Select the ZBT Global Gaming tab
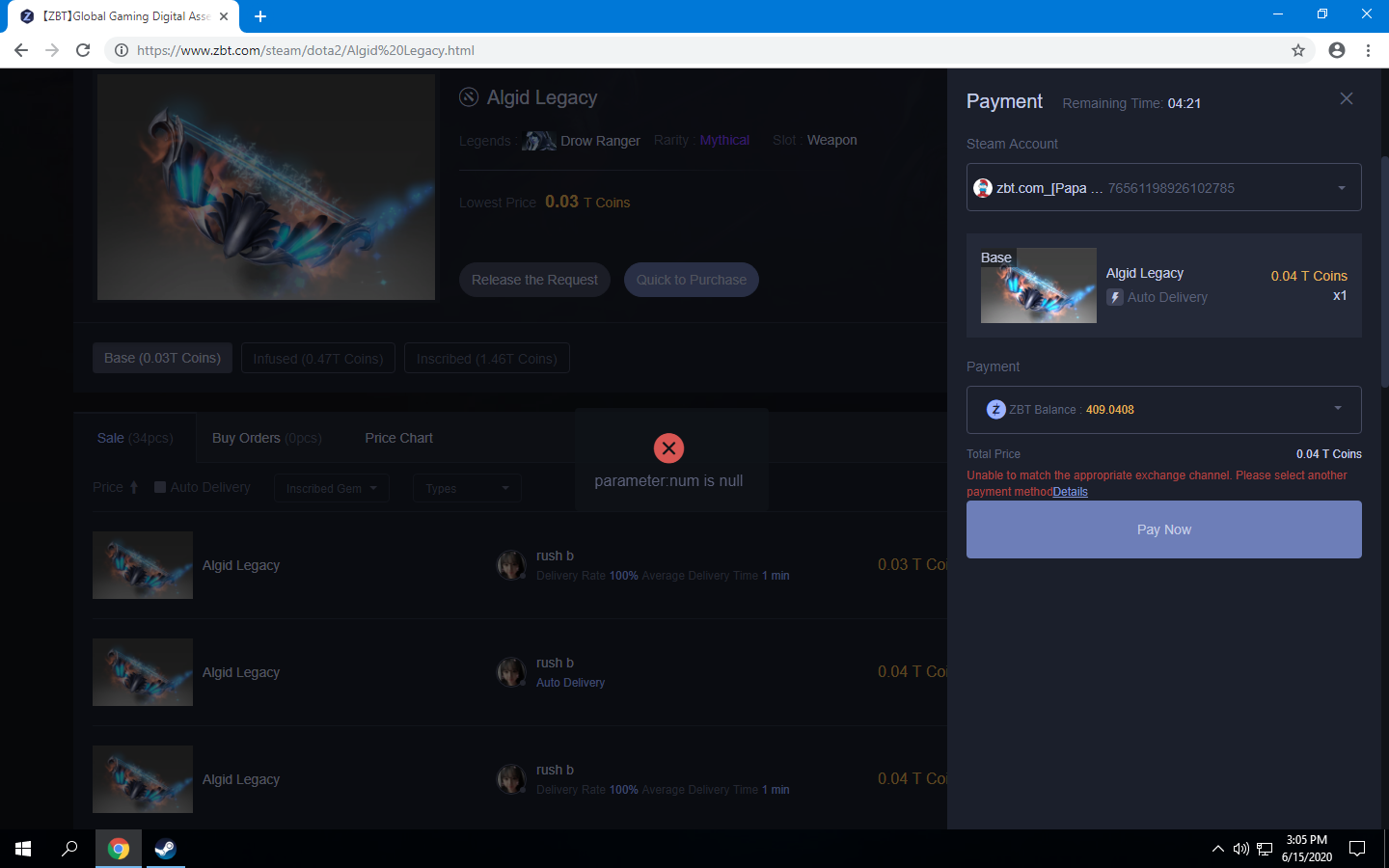 click(x=125, y=16)
